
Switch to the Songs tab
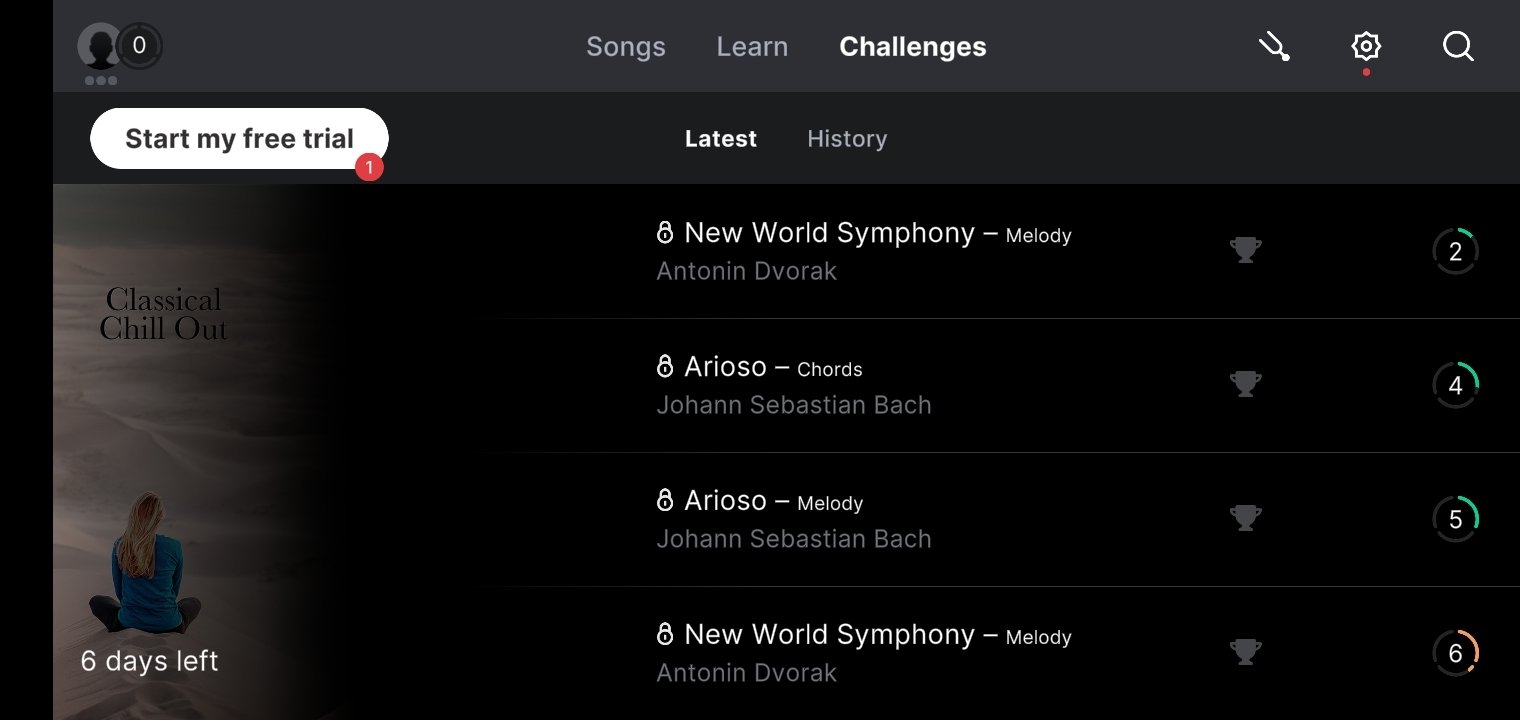(x=626, y=47)
